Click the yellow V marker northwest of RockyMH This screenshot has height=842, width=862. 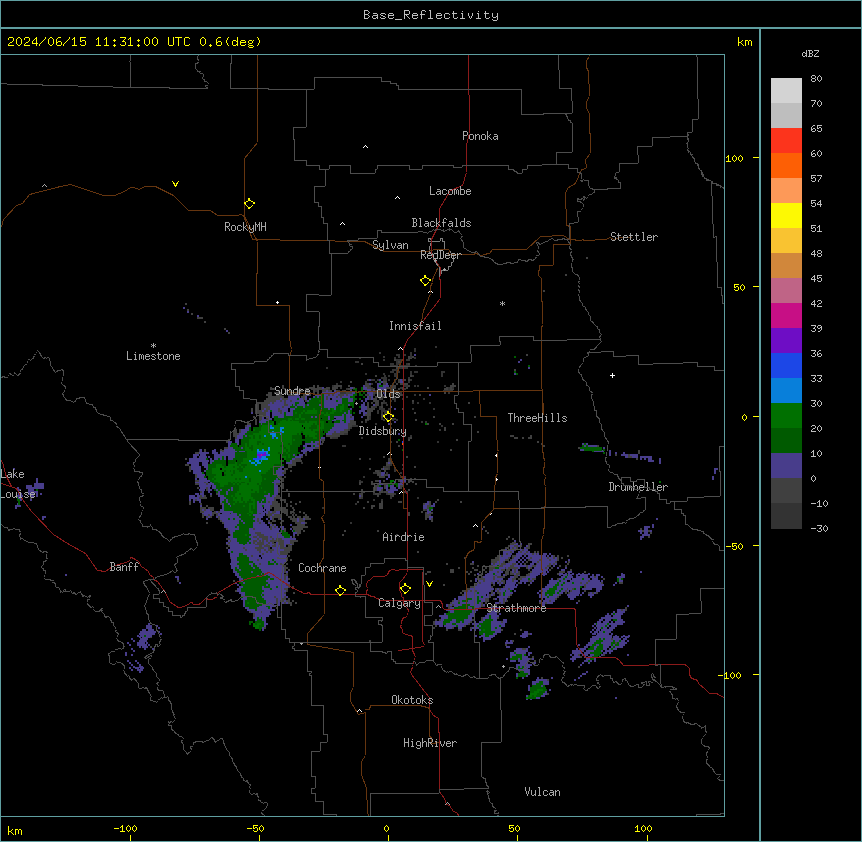[175, 184]
